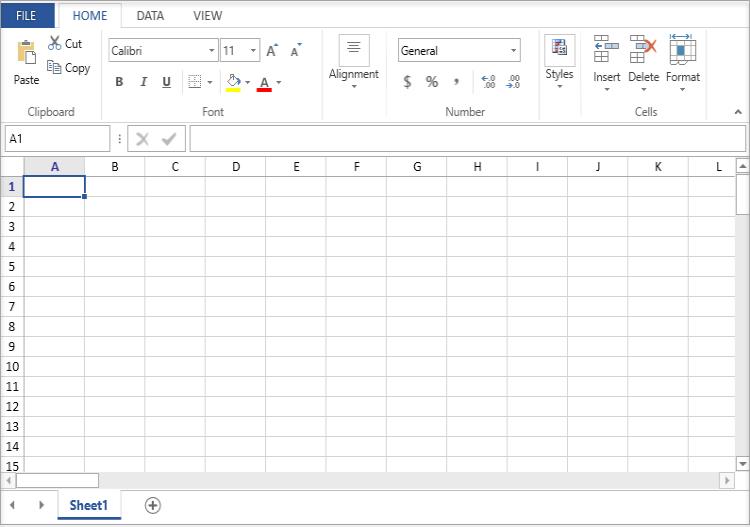Click the vertical scrollbar down arrow
The image size is (750, 527).
point(742,463)
